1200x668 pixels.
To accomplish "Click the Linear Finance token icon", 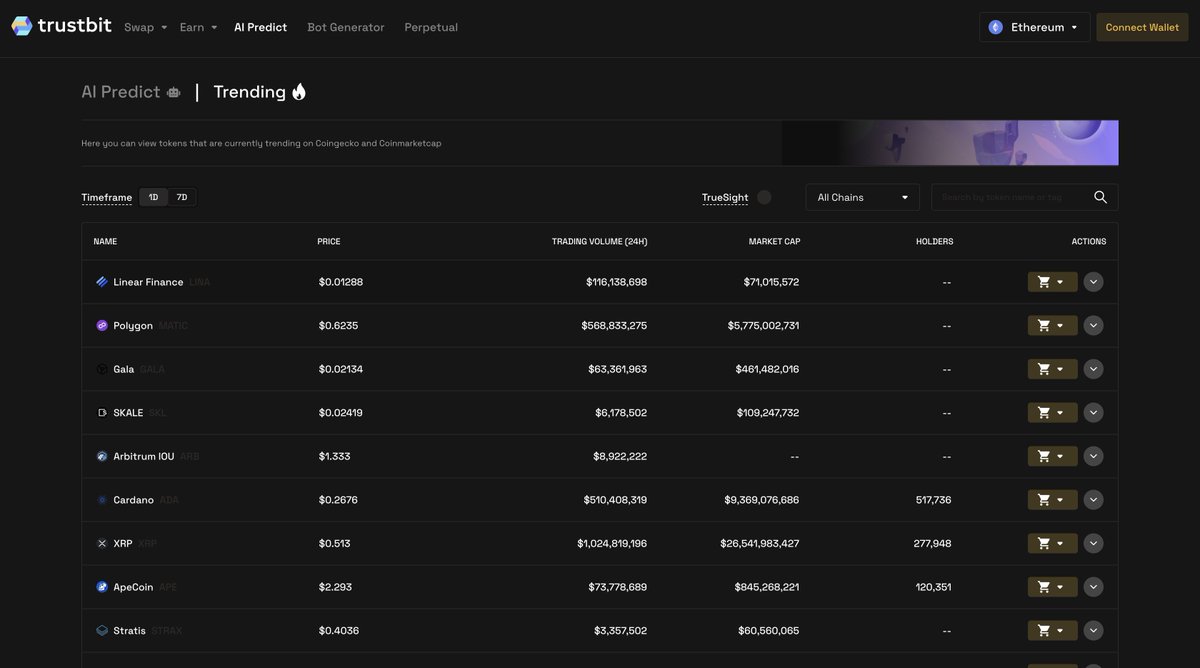I will pos(102,282).
